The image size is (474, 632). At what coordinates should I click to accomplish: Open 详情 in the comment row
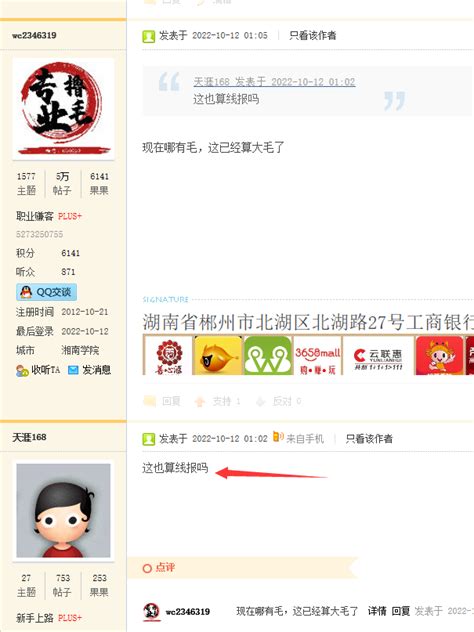pyautogui.click(x=377, y=611)
